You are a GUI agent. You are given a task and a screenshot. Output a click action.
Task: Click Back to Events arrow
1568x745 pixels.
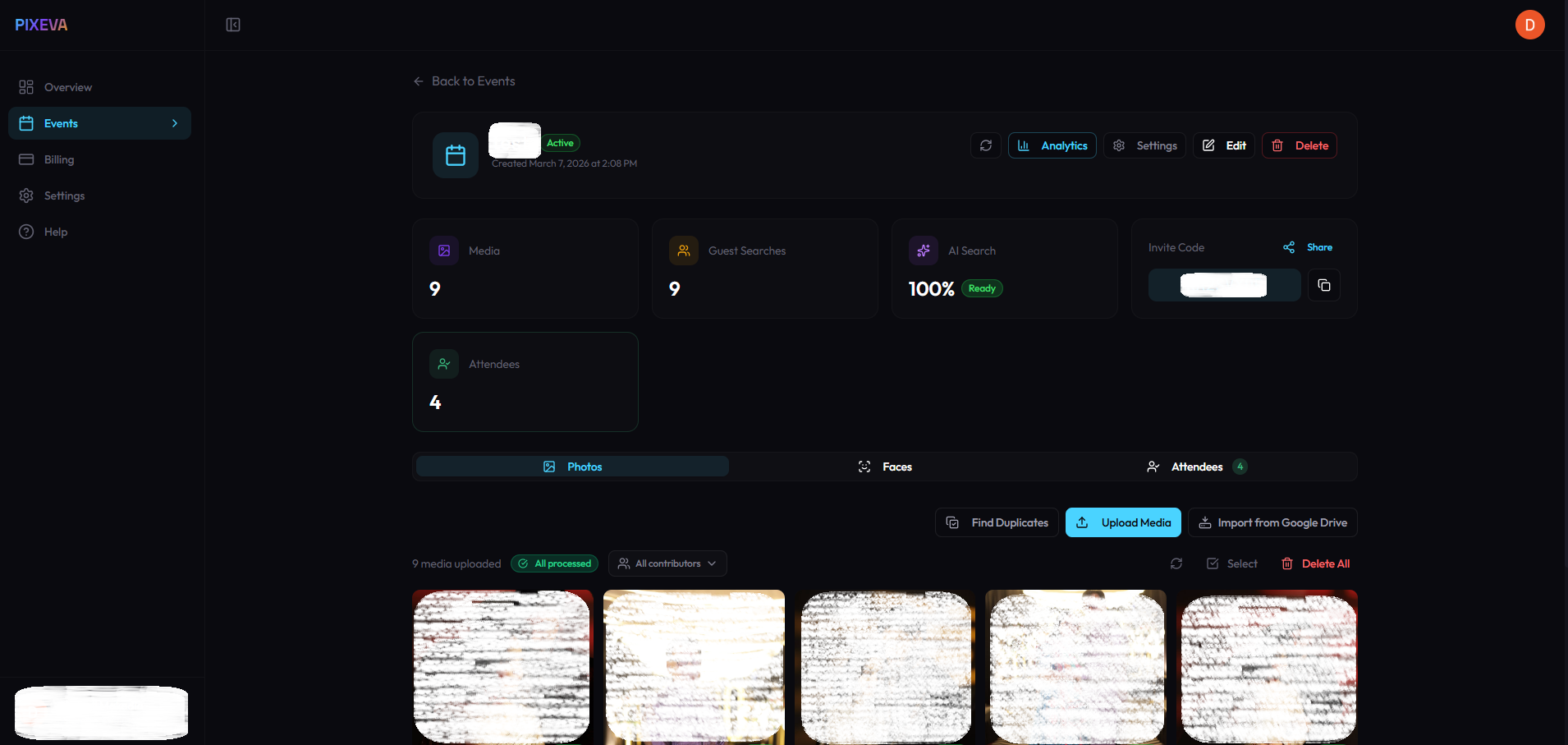[419, 80]
